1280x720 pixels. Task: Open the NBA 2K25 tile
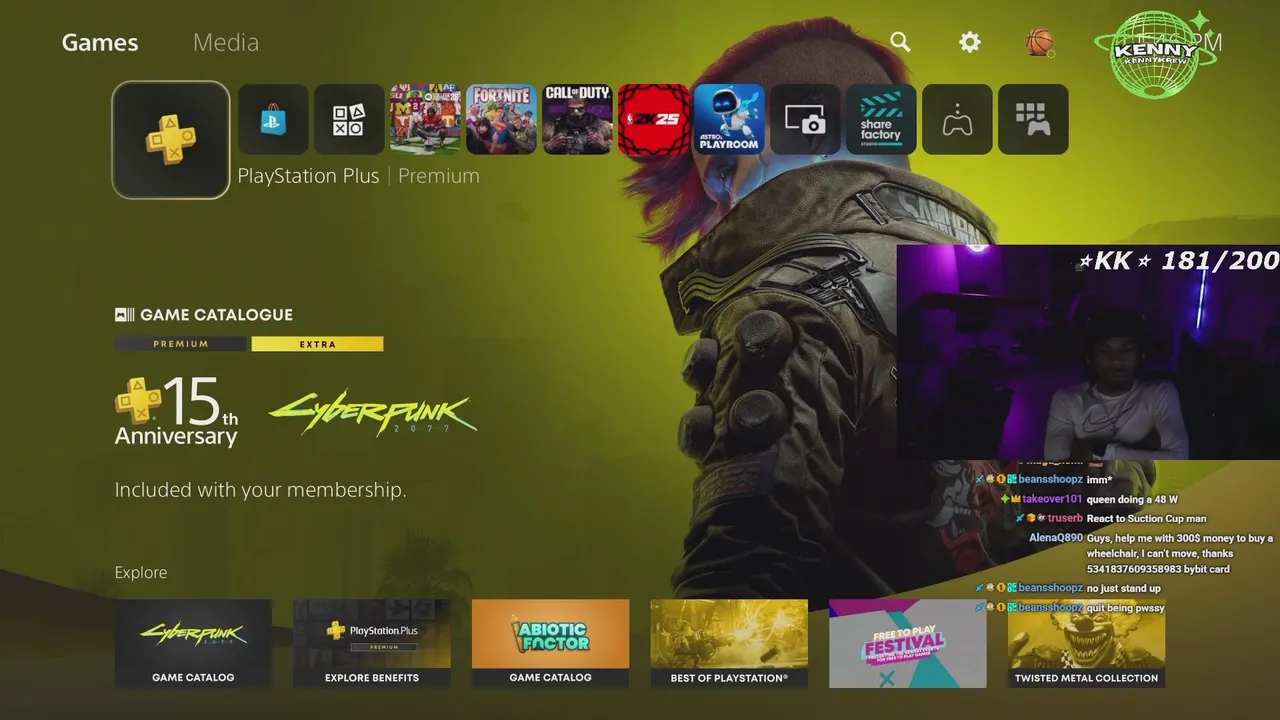tap(653, 119)
